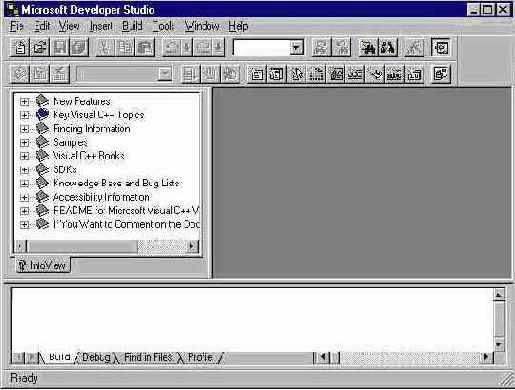The height and width of the screenshot is (390, 515).
Task: Click the Find in Files binoculars icon
Action: [368, 47]
